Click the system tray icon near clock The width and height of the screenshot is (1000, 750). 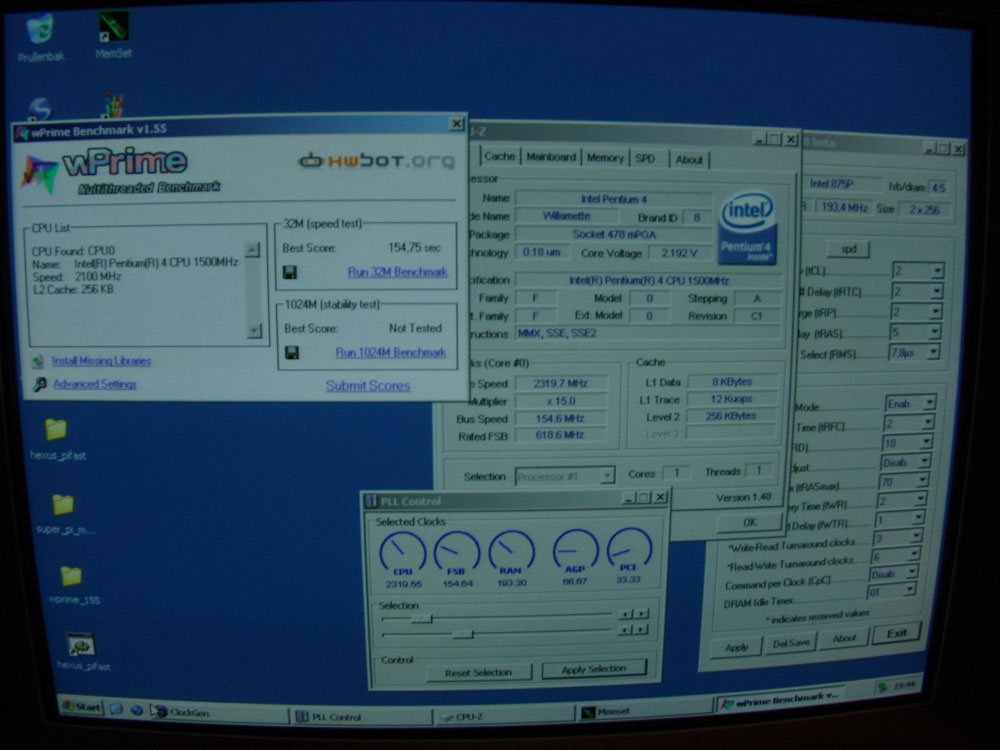883,687
